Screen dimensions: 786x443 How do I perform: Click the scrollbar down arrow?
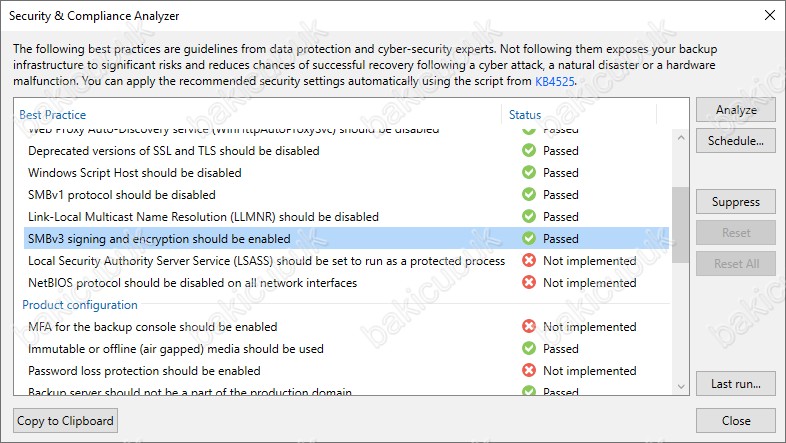click(681, 386)
